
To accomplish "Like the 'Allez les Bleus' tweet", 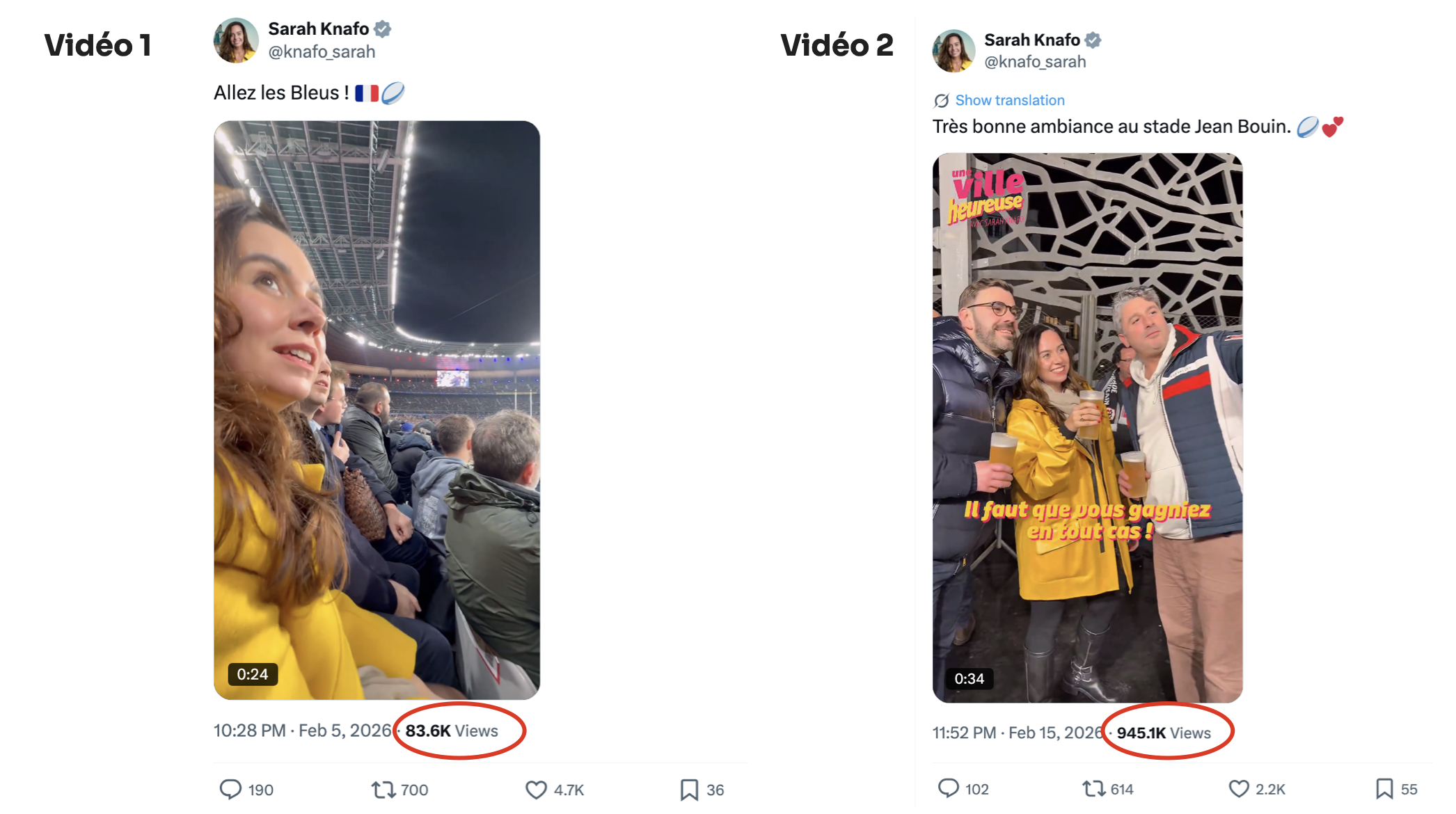I will 536,790.
